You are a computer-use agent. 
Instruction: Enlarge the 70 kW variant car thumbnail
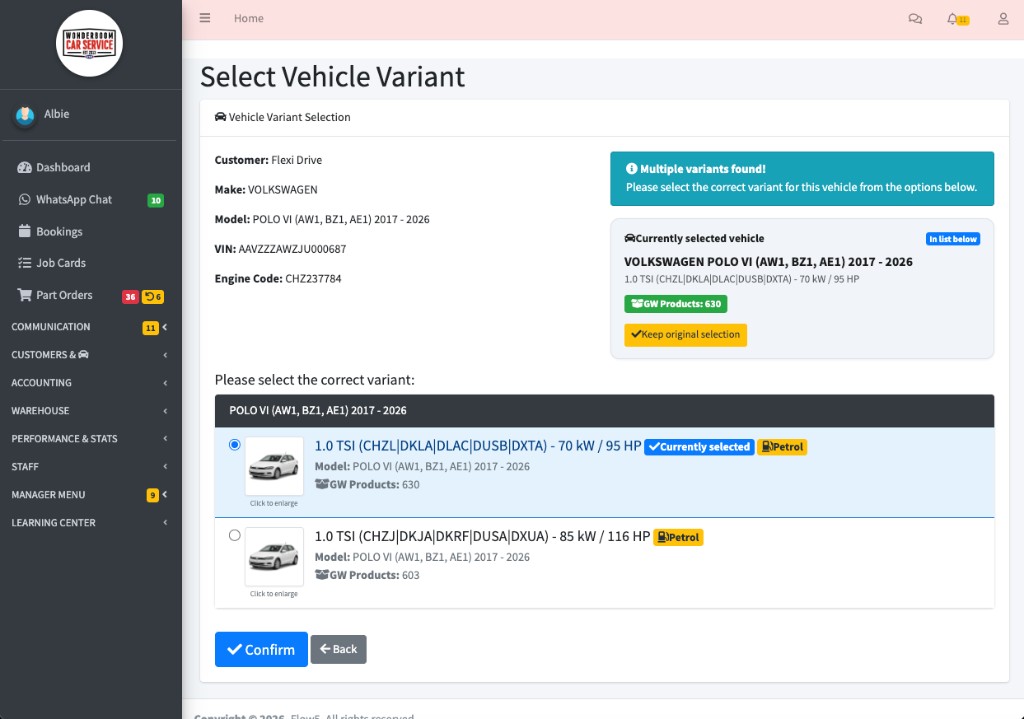tap(274, 466)
